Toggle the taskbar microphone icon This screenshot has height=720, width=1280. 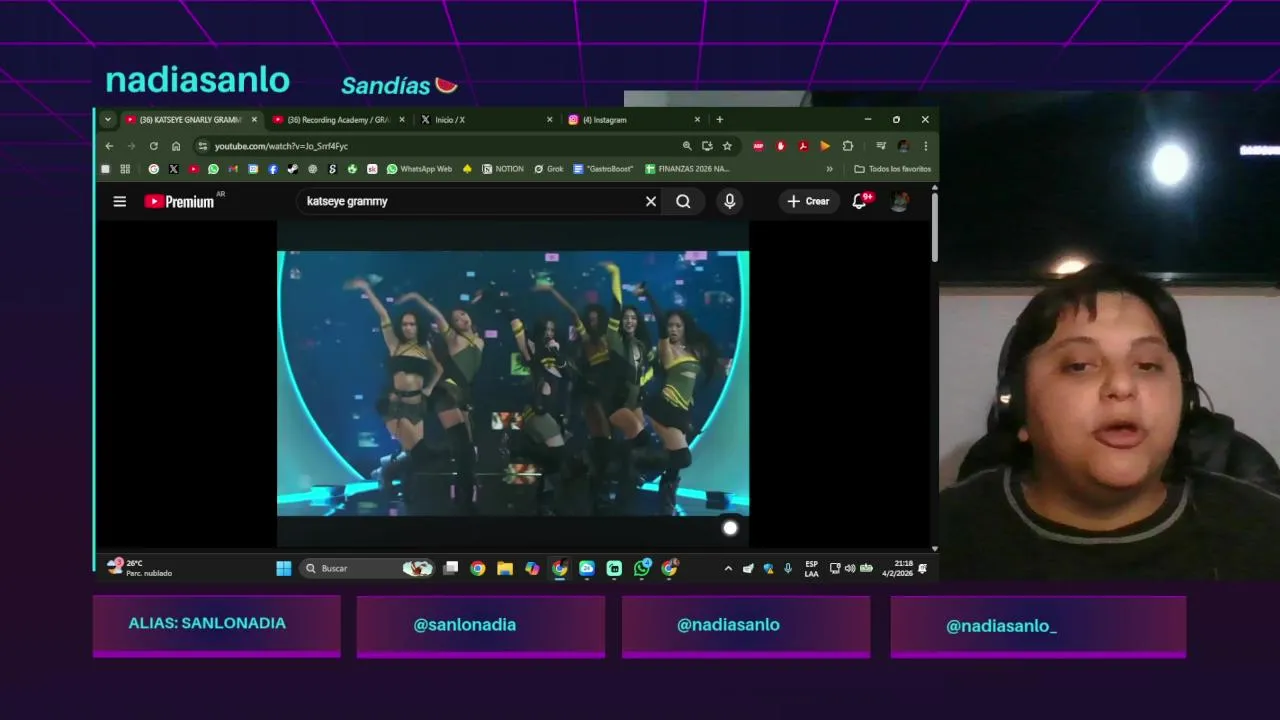click(788, 568)
